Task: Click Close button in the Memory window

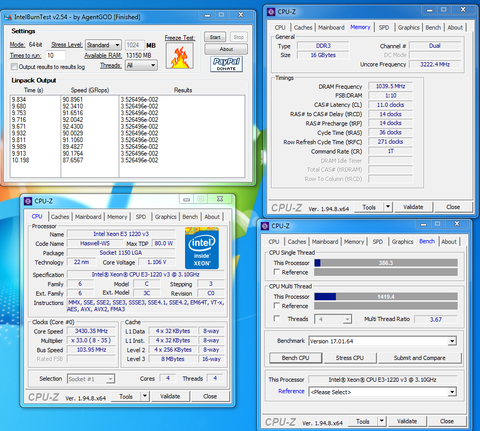Action: [x=453, y=207]
